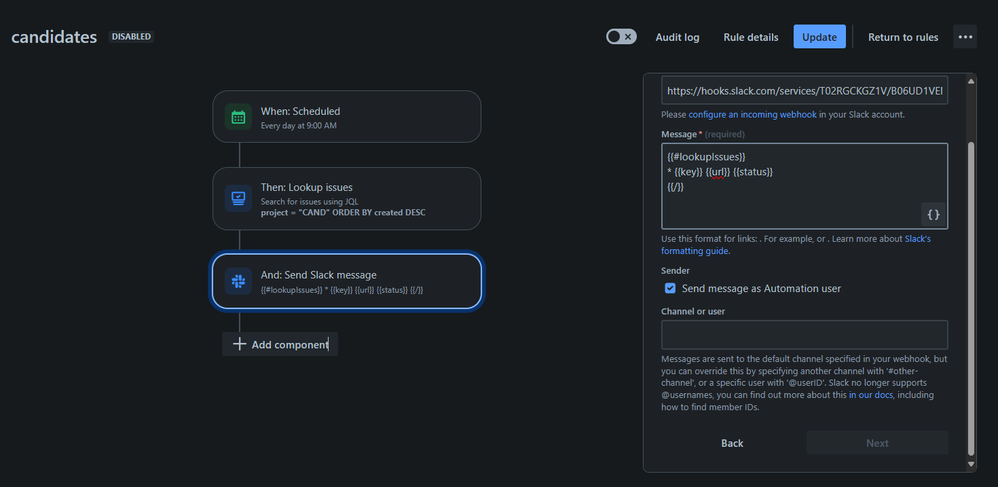Click the Channel or user label

(x=693, y=311)
